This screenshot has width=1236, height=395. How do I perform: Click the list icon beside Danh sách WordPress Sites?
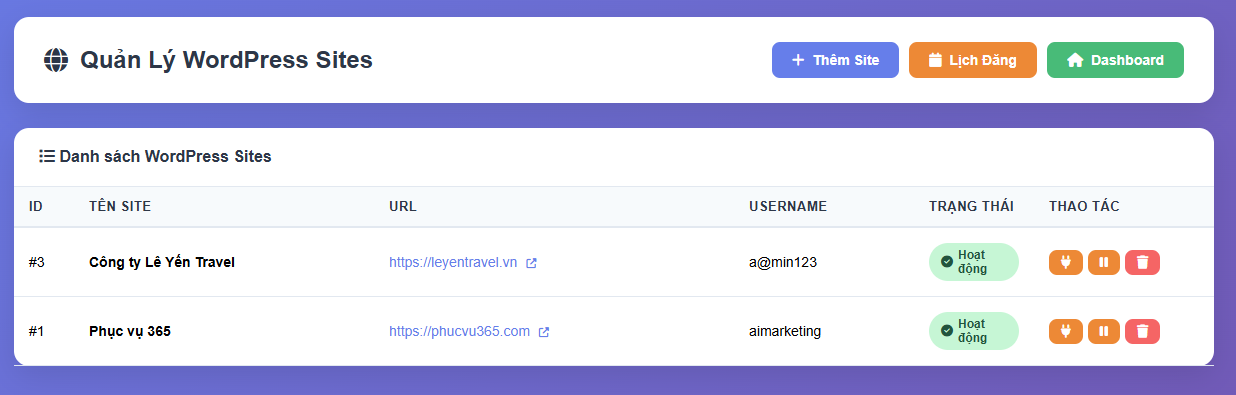click(47, 156)
